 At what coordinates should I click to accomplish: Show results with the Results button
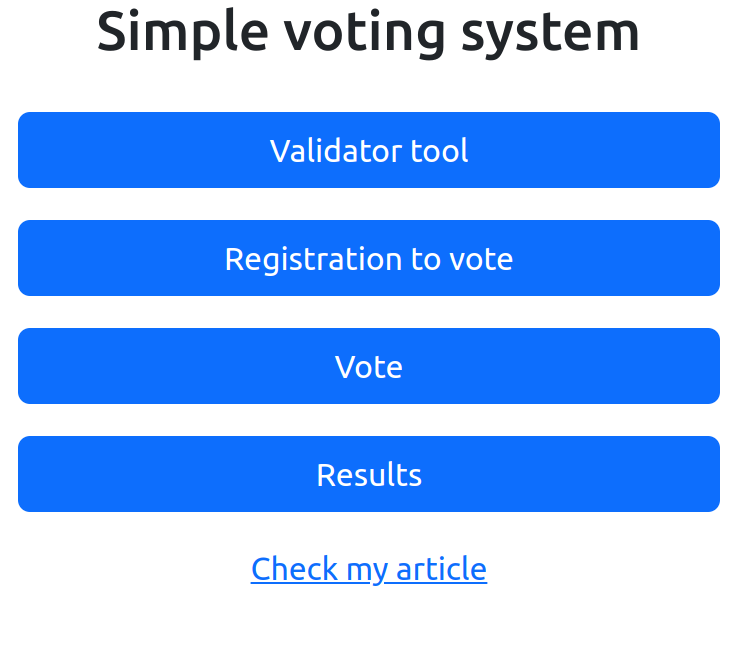click(x=368, y=474)
